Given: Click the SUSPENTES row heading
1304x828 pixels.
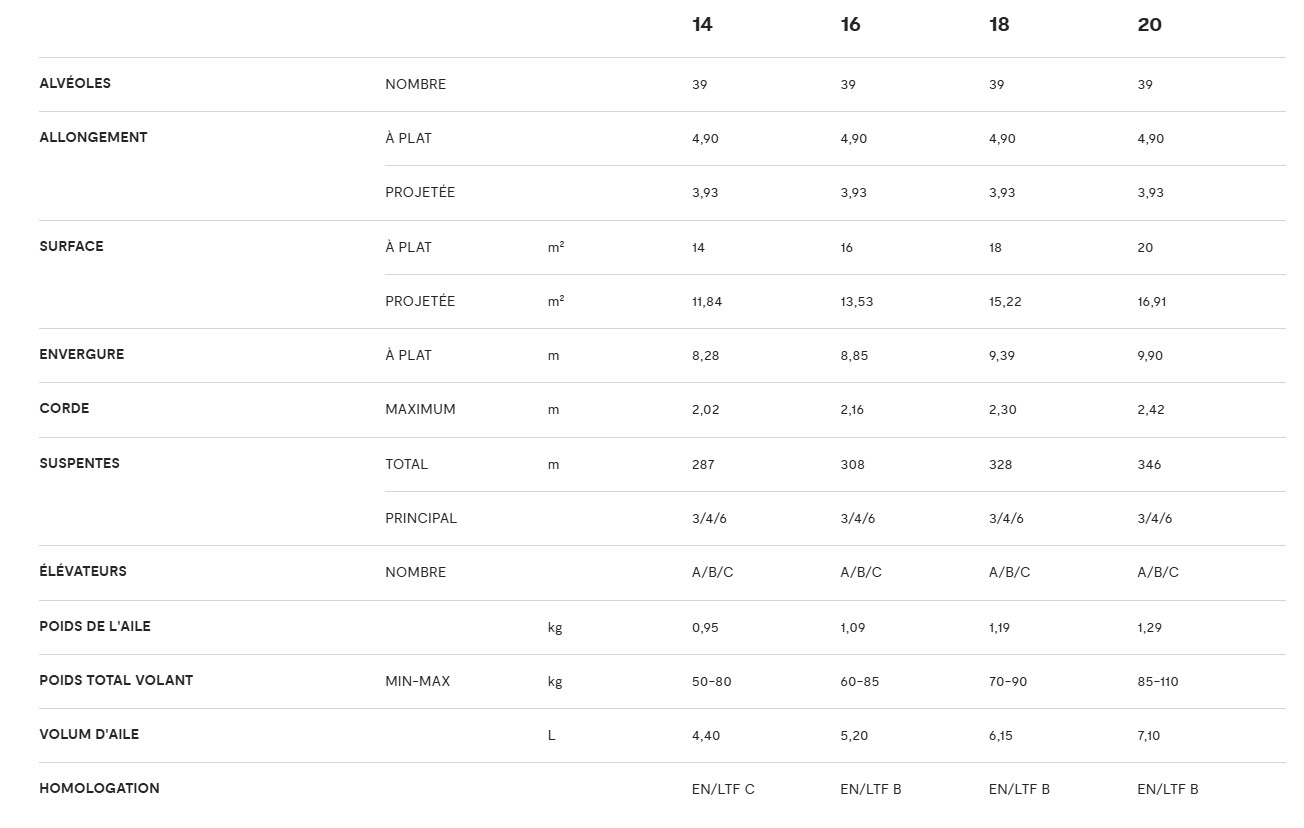Looking at the screenshot, I should (79, 463).
